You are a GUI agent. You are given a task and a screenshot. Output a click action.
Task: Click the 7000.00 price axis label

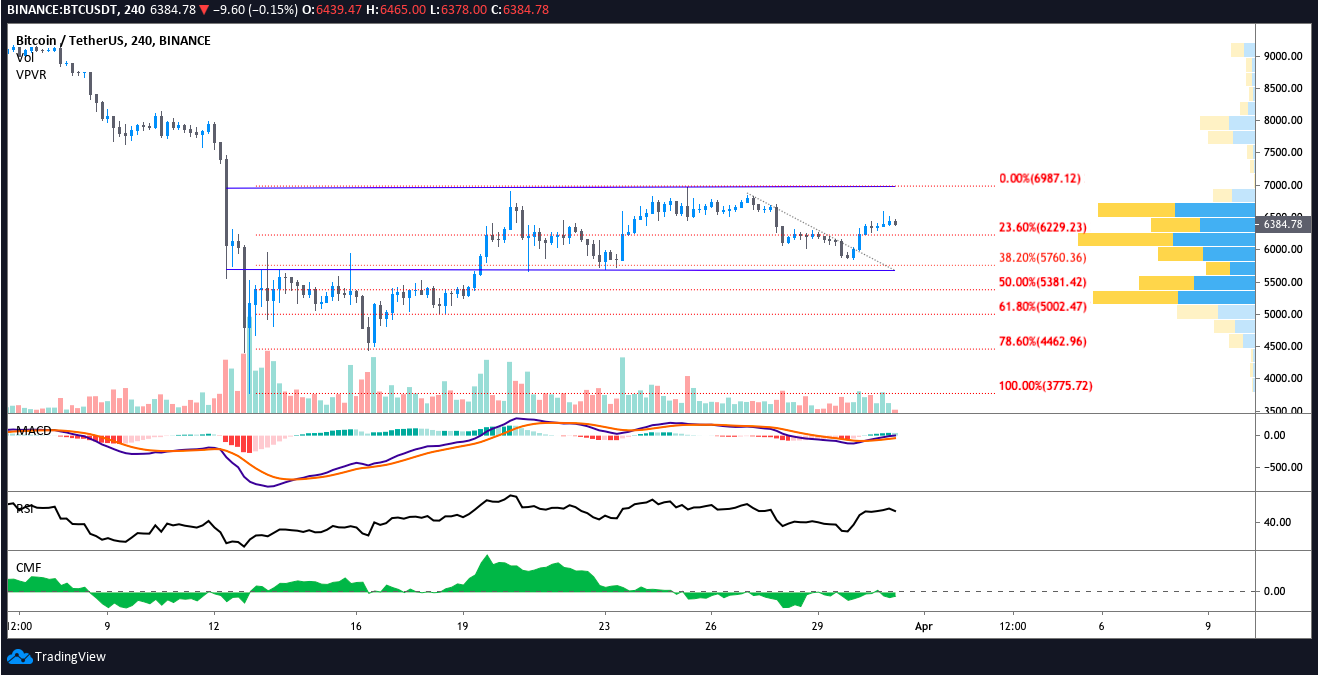tap(1284, 186)
